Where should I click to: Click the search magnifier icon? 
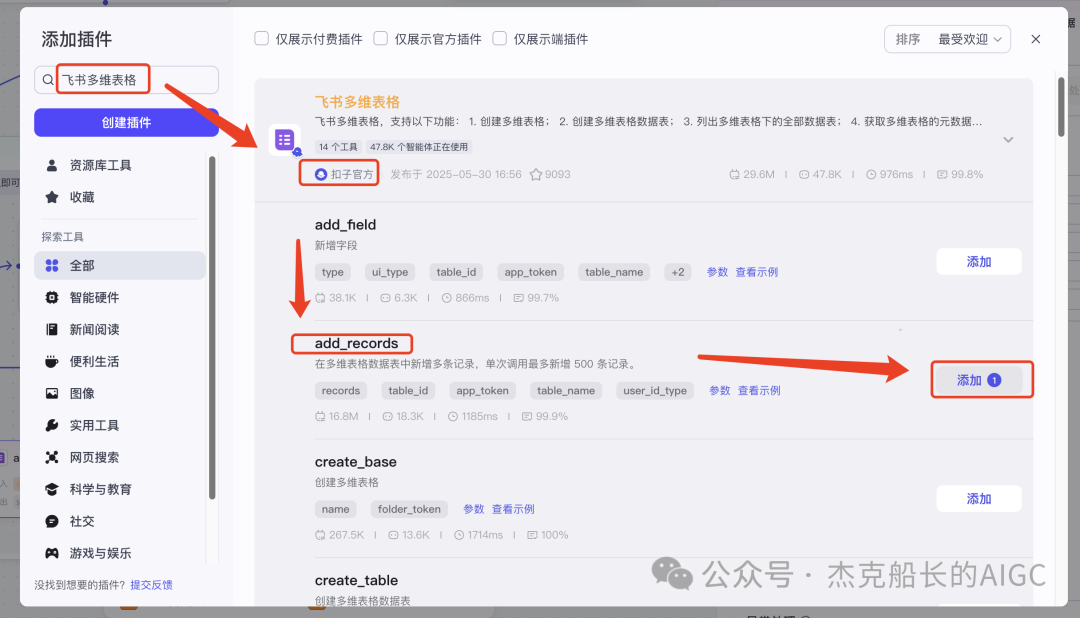[x=48, y=80]
